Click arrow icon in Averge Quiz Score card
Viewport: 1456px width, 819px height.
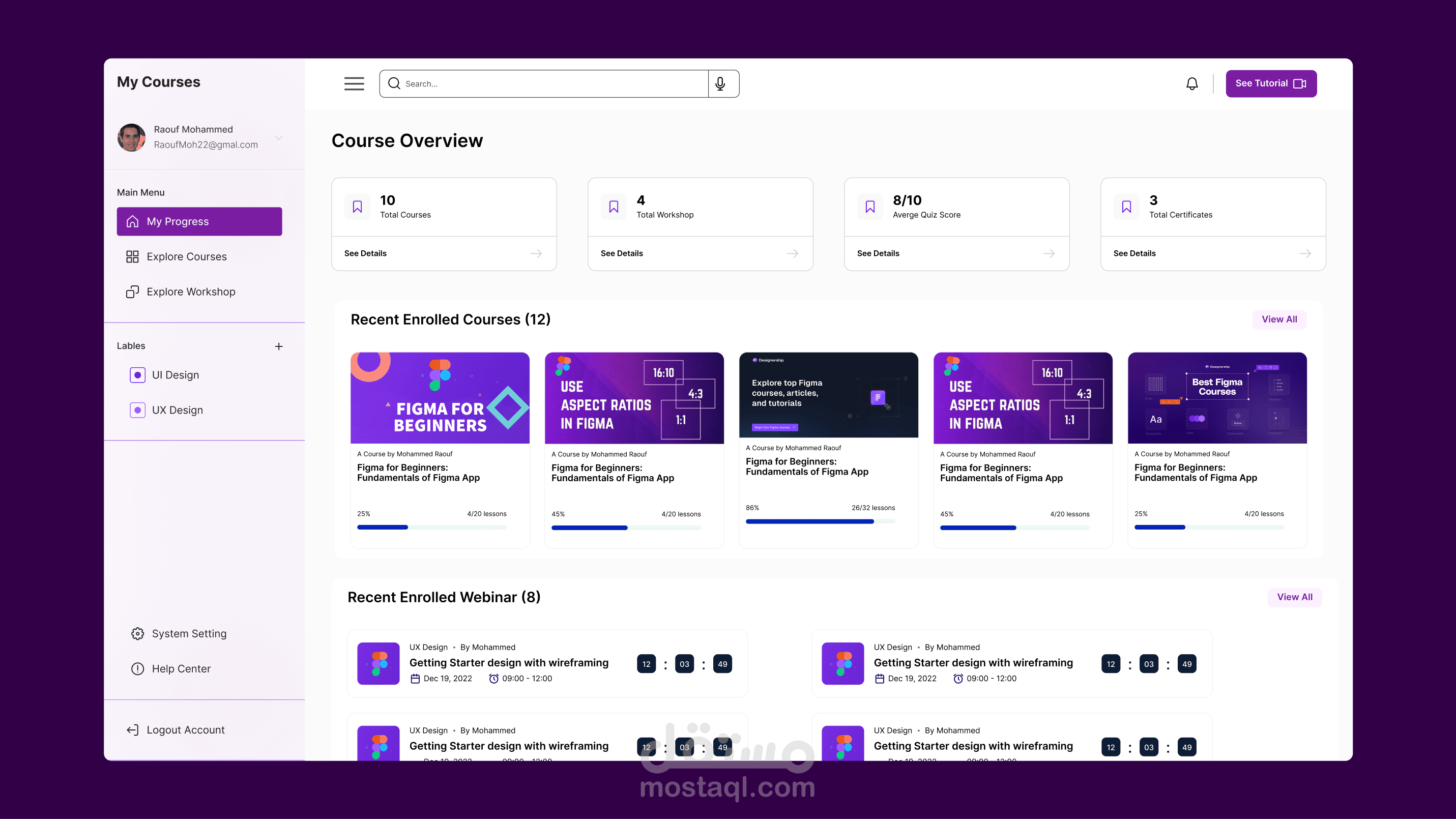pyautogui.click(x=1049, y=253)
